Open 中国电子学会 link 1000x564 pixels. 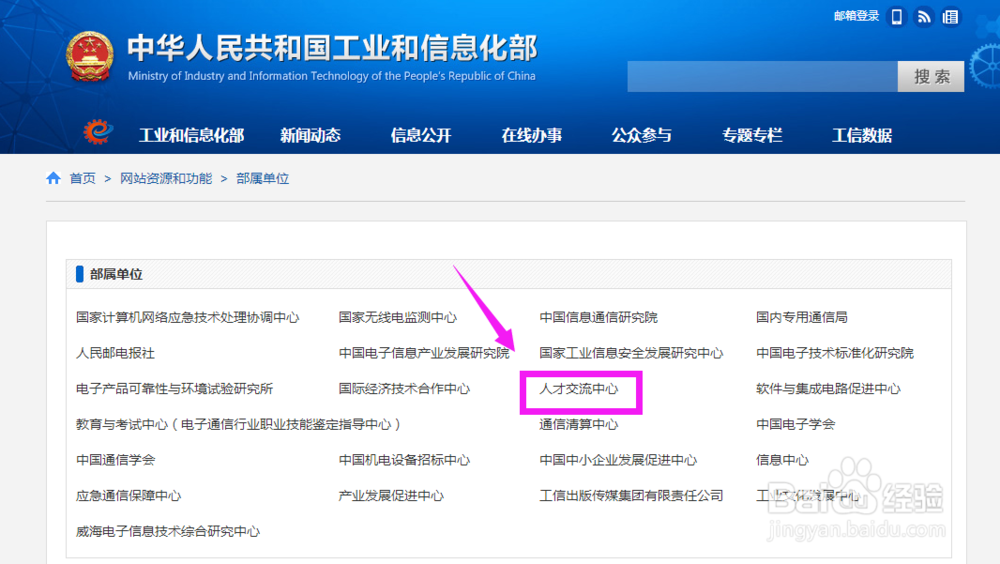point(795,424)
